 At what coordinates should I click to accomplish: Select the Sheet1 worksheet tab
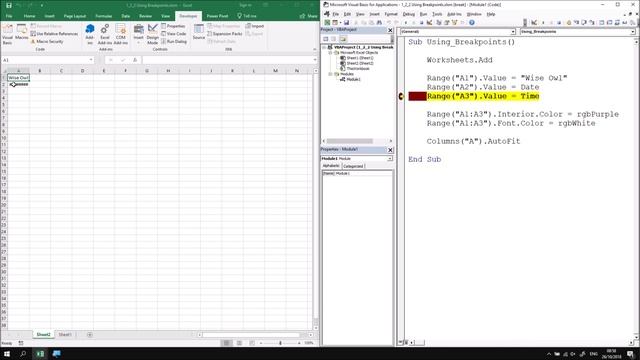click(x=65, y=335)
